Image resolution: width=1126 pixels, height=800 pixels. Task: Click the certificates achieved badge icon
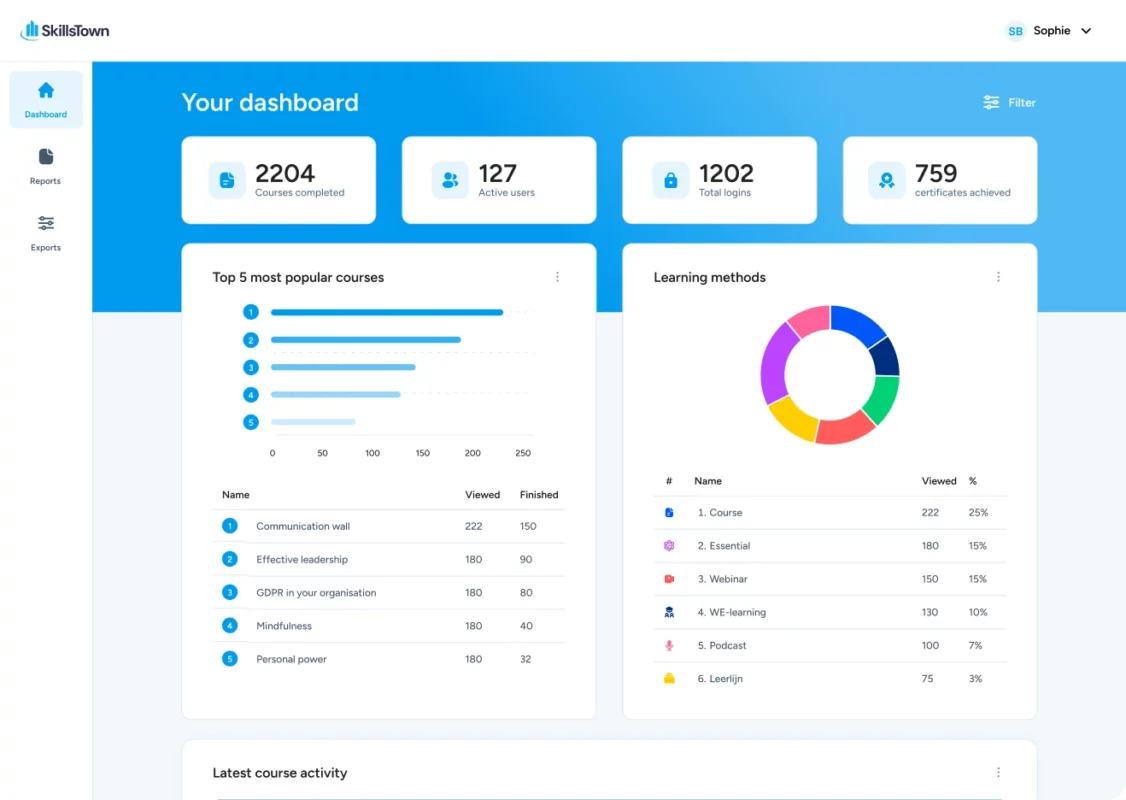[887, 181]
